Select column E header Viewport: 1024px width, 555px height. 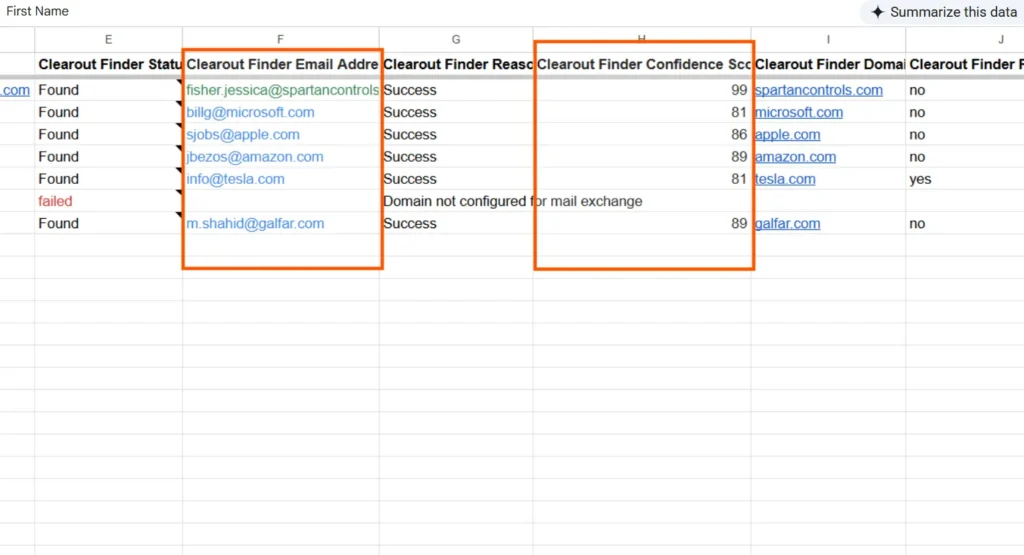pos(108,39)
